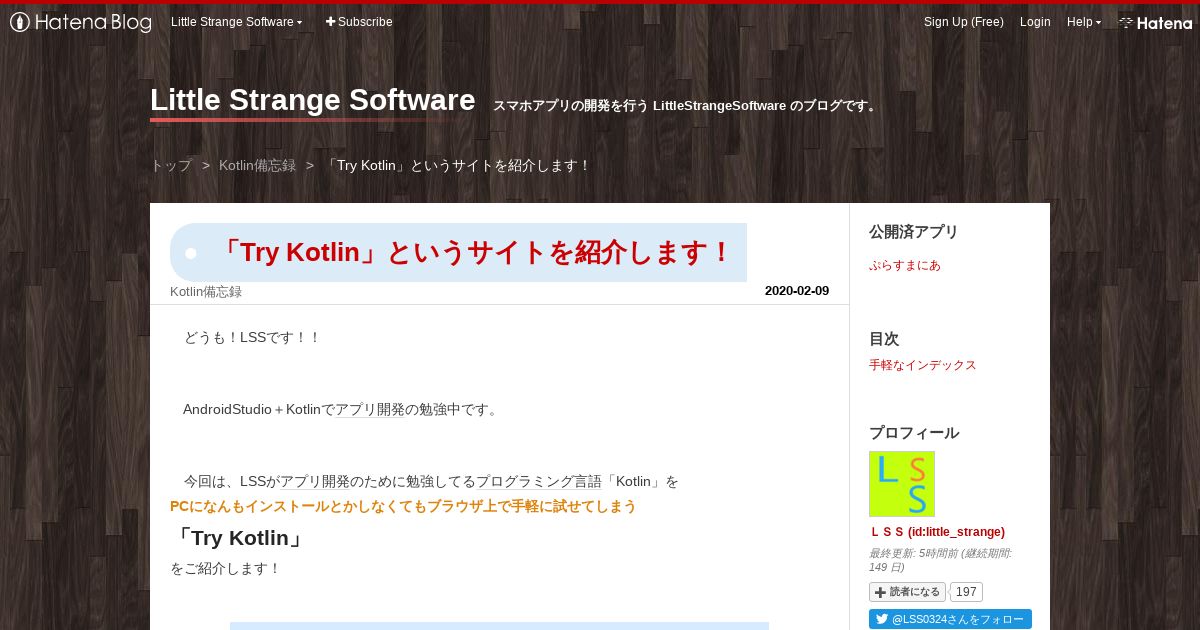Screen dimensions: 1200x630
Task: Open the 2020-02-09 post date link
Action: (x=797, y=291)
